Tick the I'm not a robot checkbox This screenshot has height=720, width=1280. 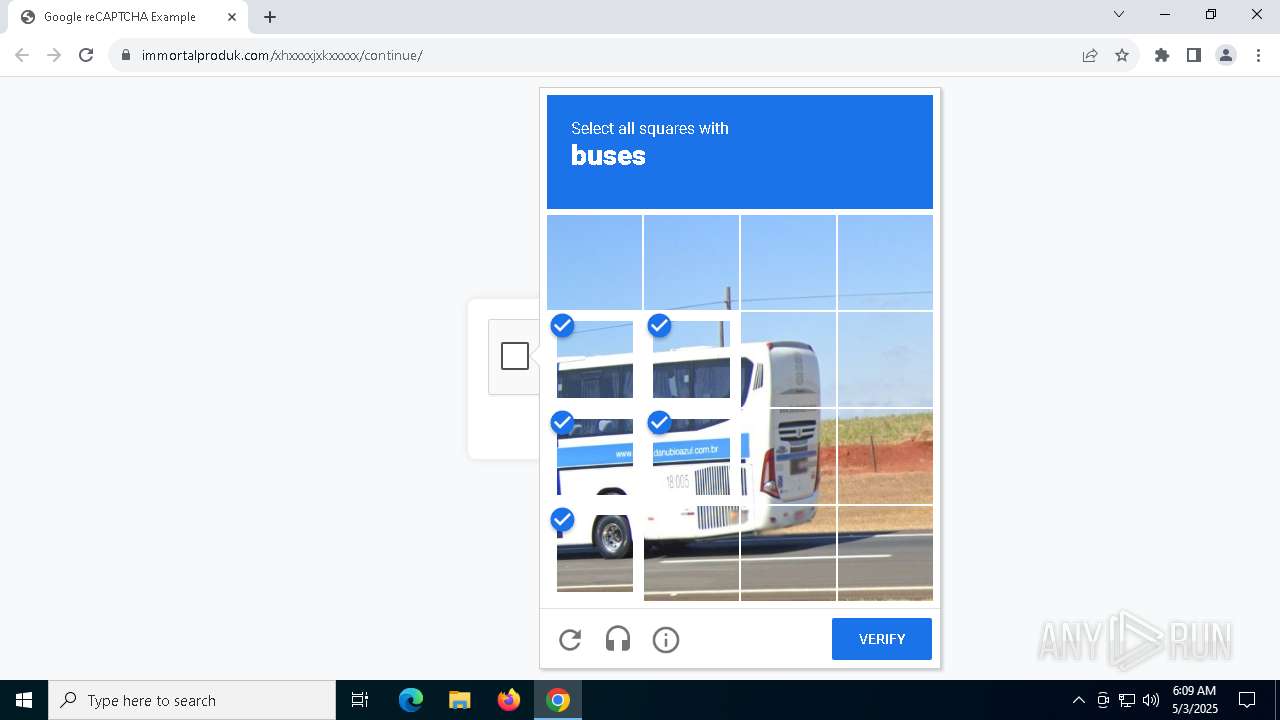[515, 356]
